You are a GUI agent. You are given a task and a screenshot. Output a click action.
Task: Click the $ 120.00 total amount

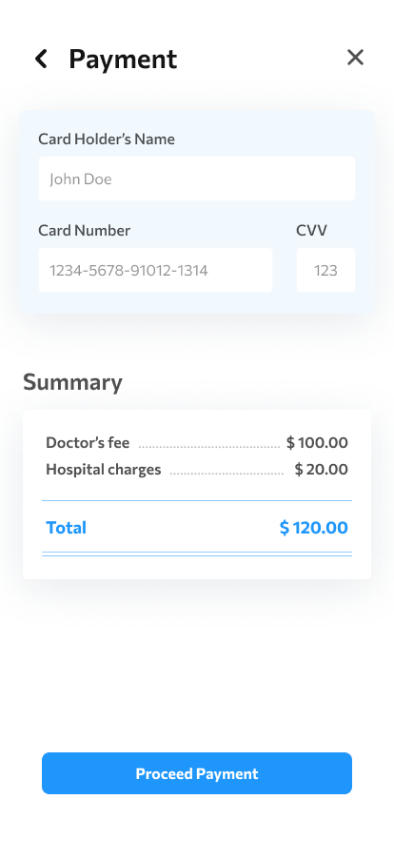click(314, 527)
